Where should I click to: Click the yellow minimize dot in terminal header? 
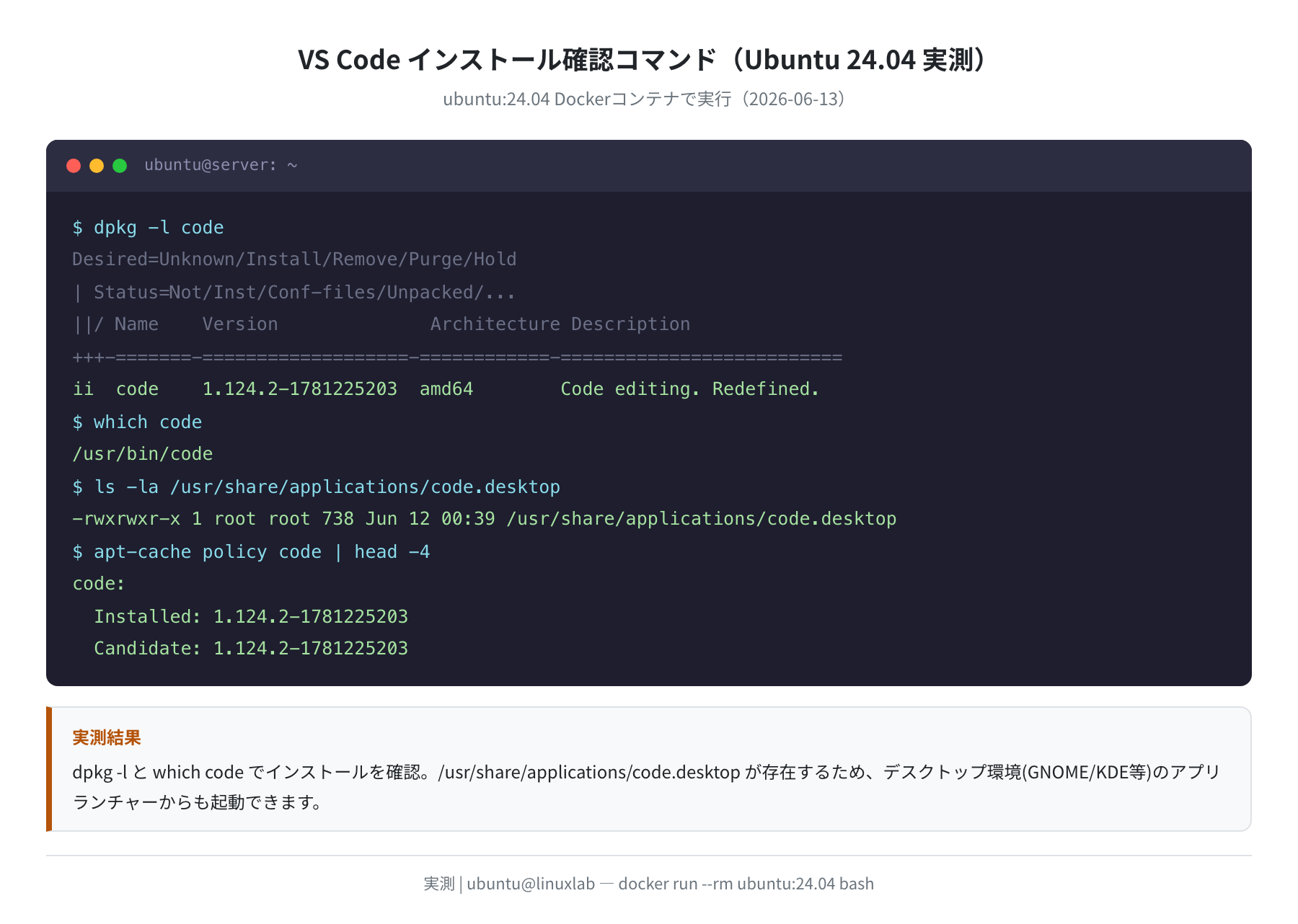[97, 166]
